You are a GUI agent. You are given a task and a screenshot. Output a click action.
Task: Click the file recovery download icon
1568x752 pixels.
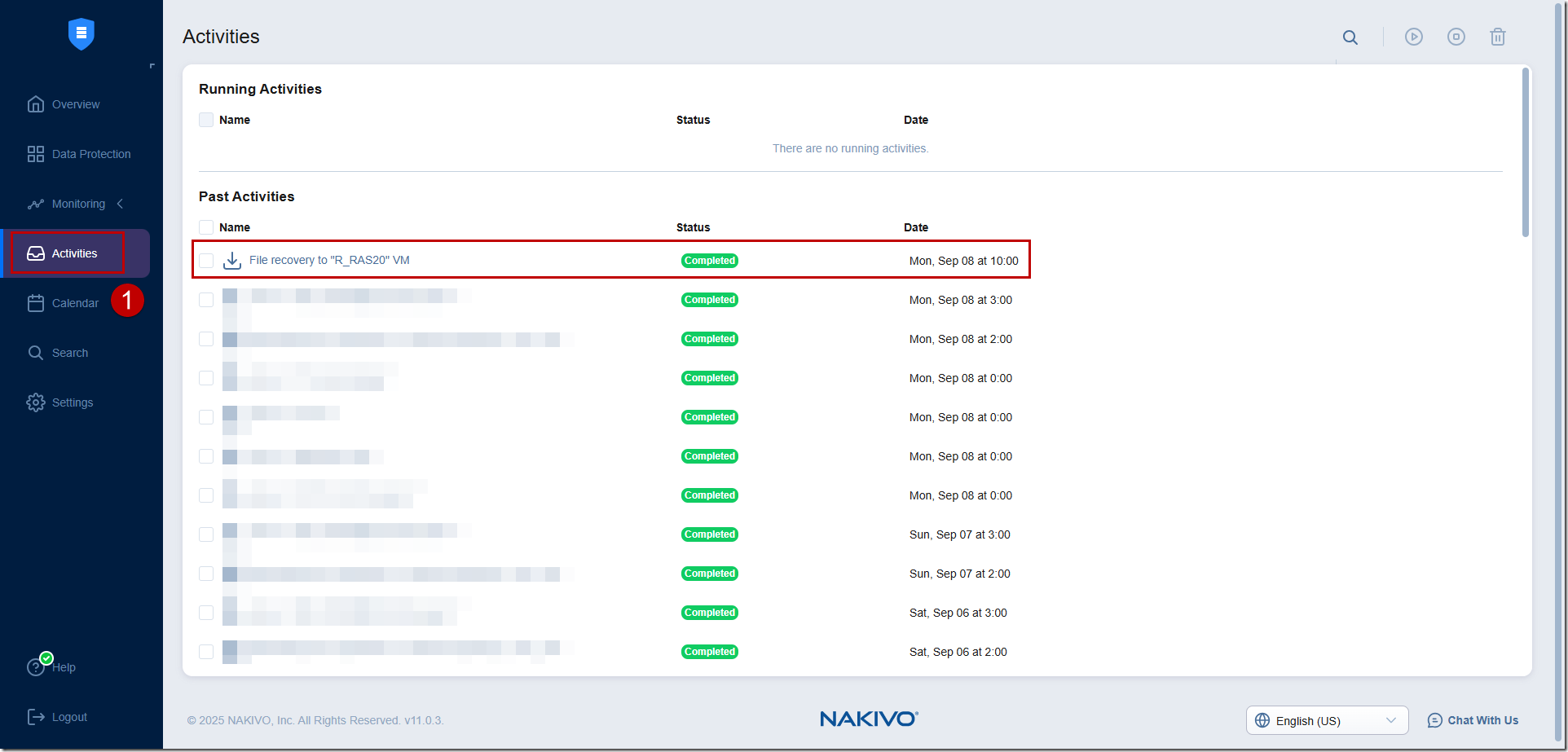click(x=232, y=261)
